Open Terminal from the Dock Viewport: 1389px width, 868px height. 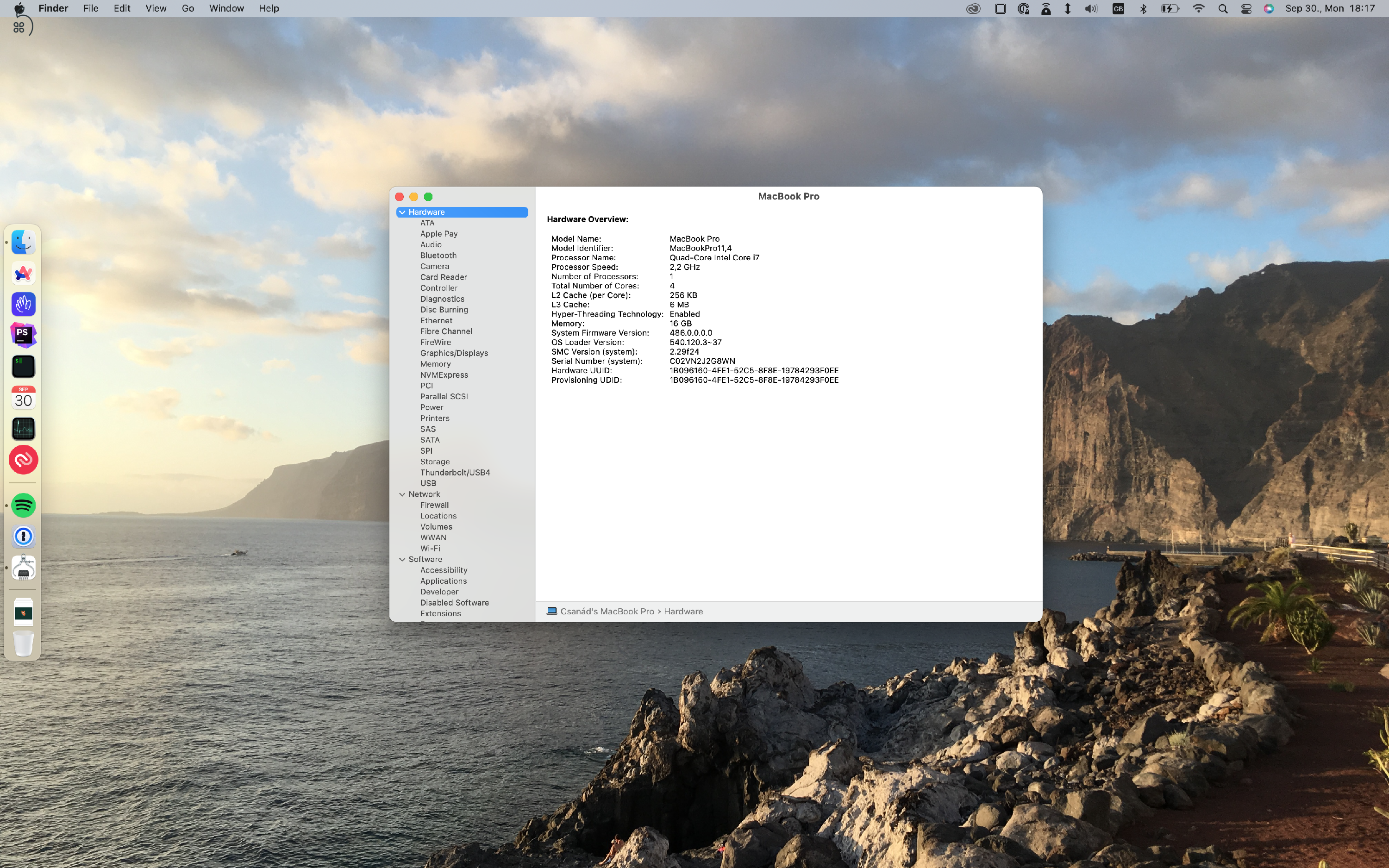(x=24, y=366)
